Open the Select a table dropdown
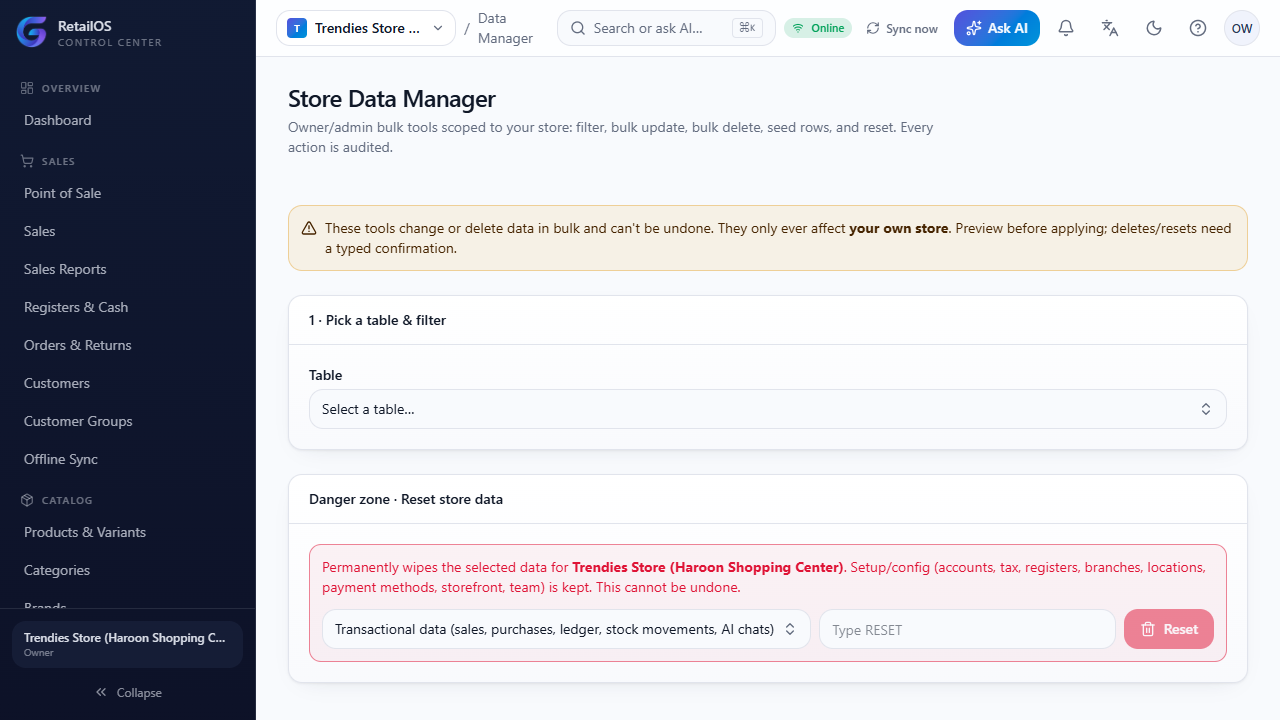 [x=768, y=409]
